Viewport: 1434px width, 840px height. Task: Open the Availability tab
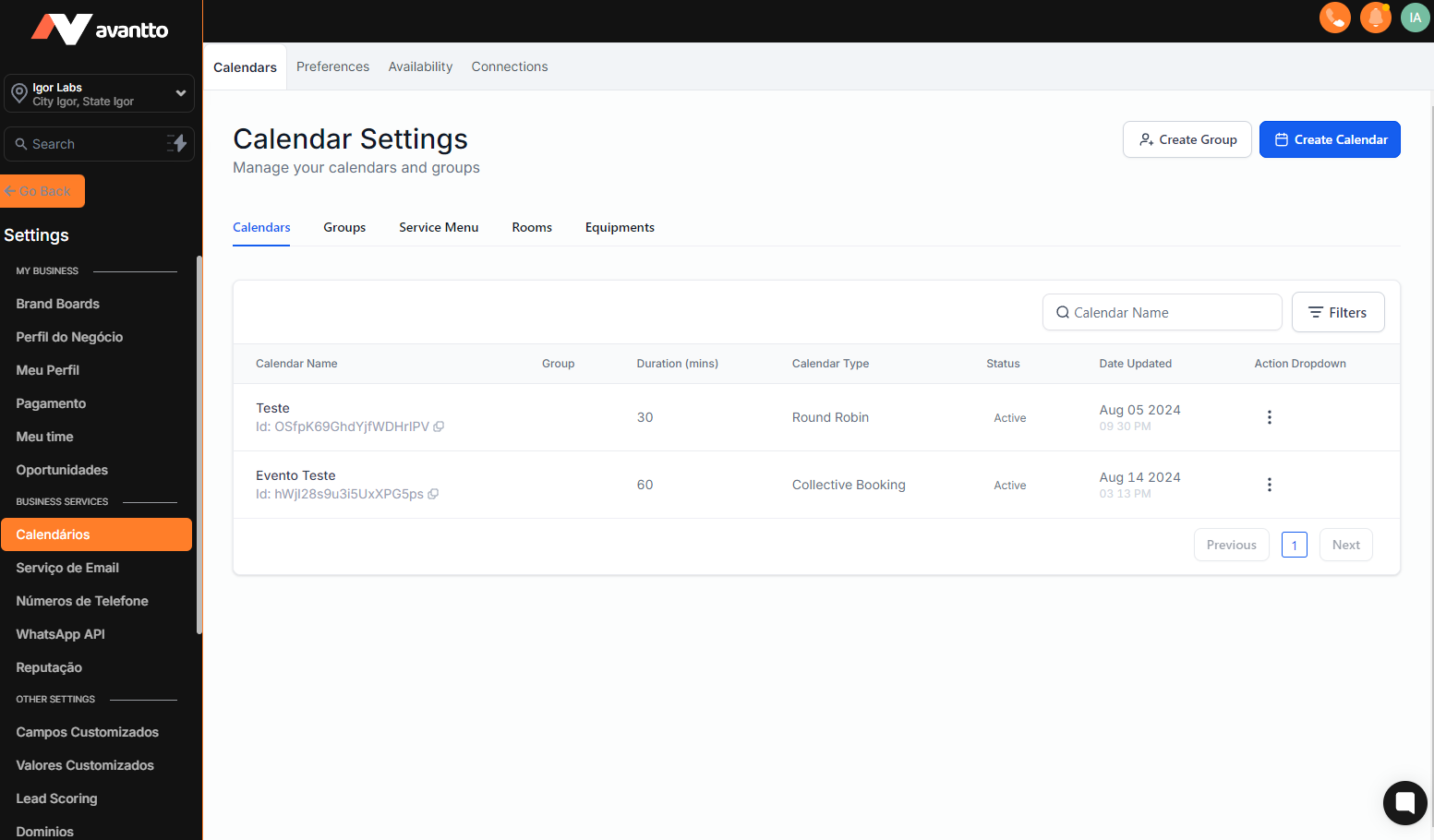point(420,66)
